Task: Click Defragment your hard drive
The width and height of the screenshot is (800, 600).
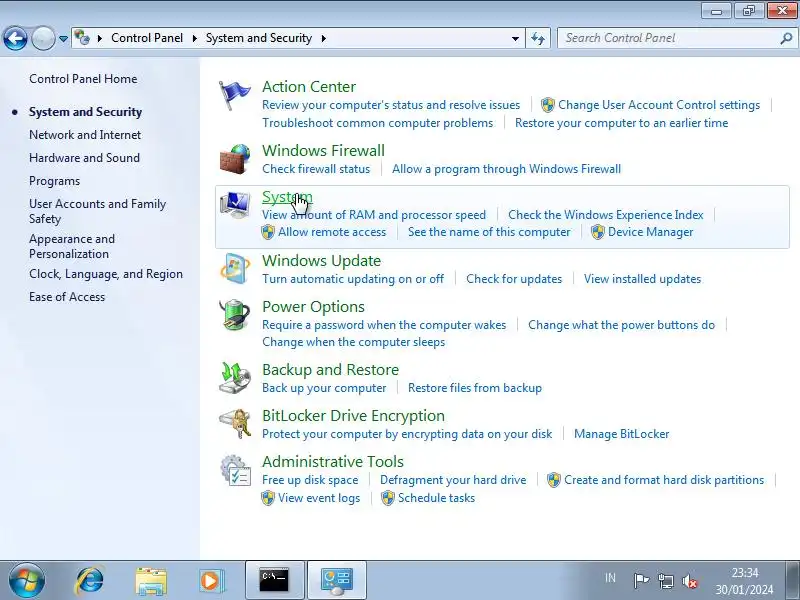Action: 453,480
